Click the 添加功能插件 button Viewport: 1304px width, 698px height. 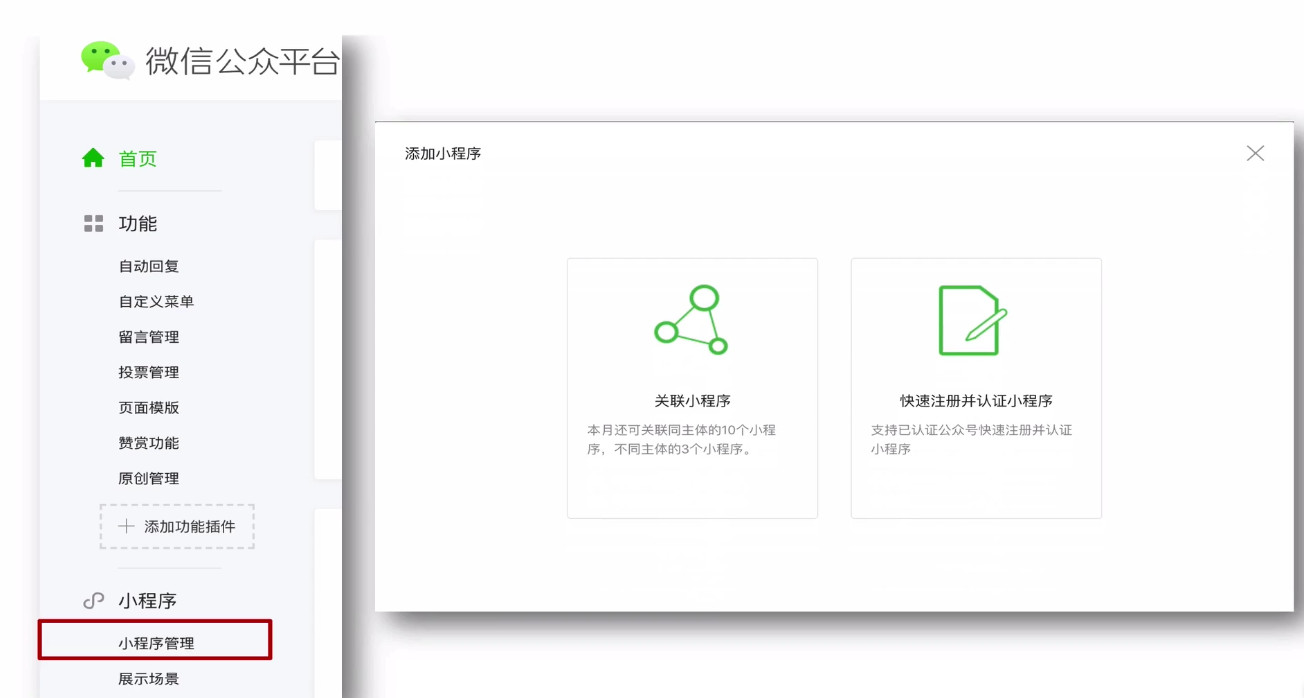pos(177,527)
